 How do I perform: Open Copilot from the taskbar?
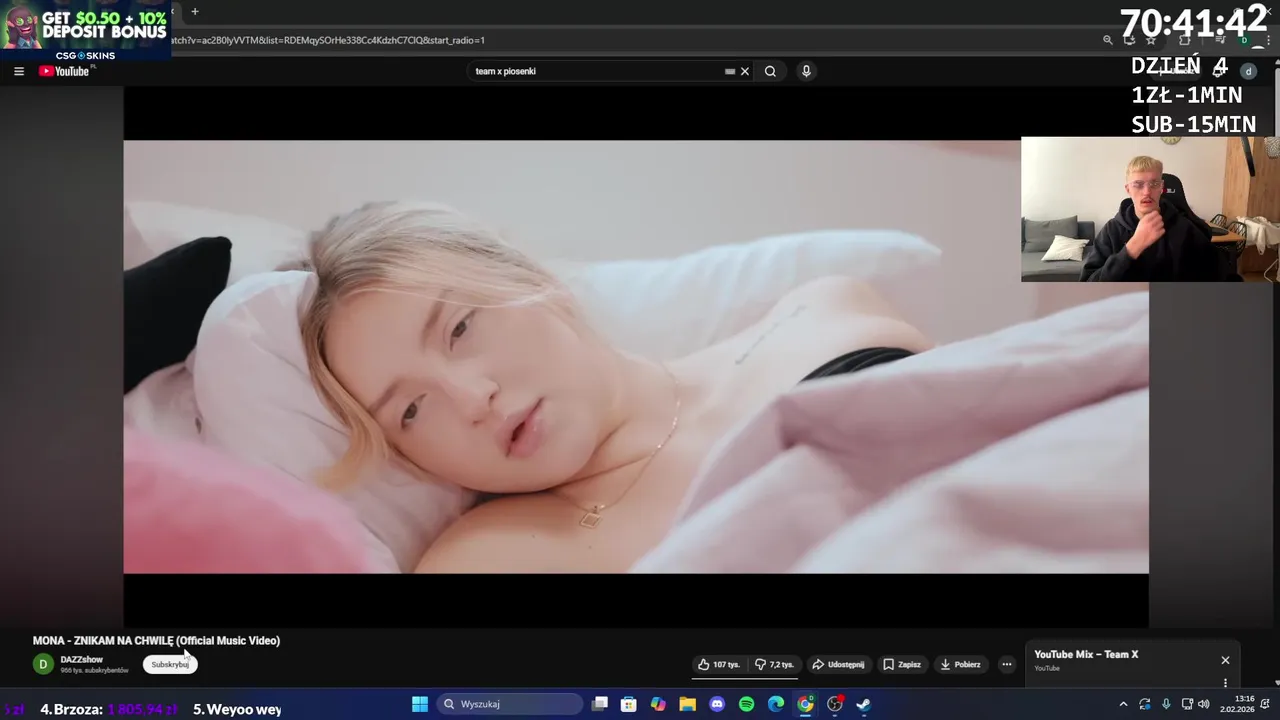point(658,704)
